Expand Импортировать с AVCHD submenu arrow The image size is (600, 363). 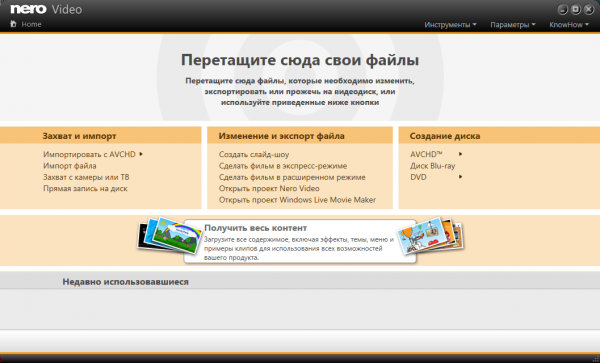click(x=141, y=154)
